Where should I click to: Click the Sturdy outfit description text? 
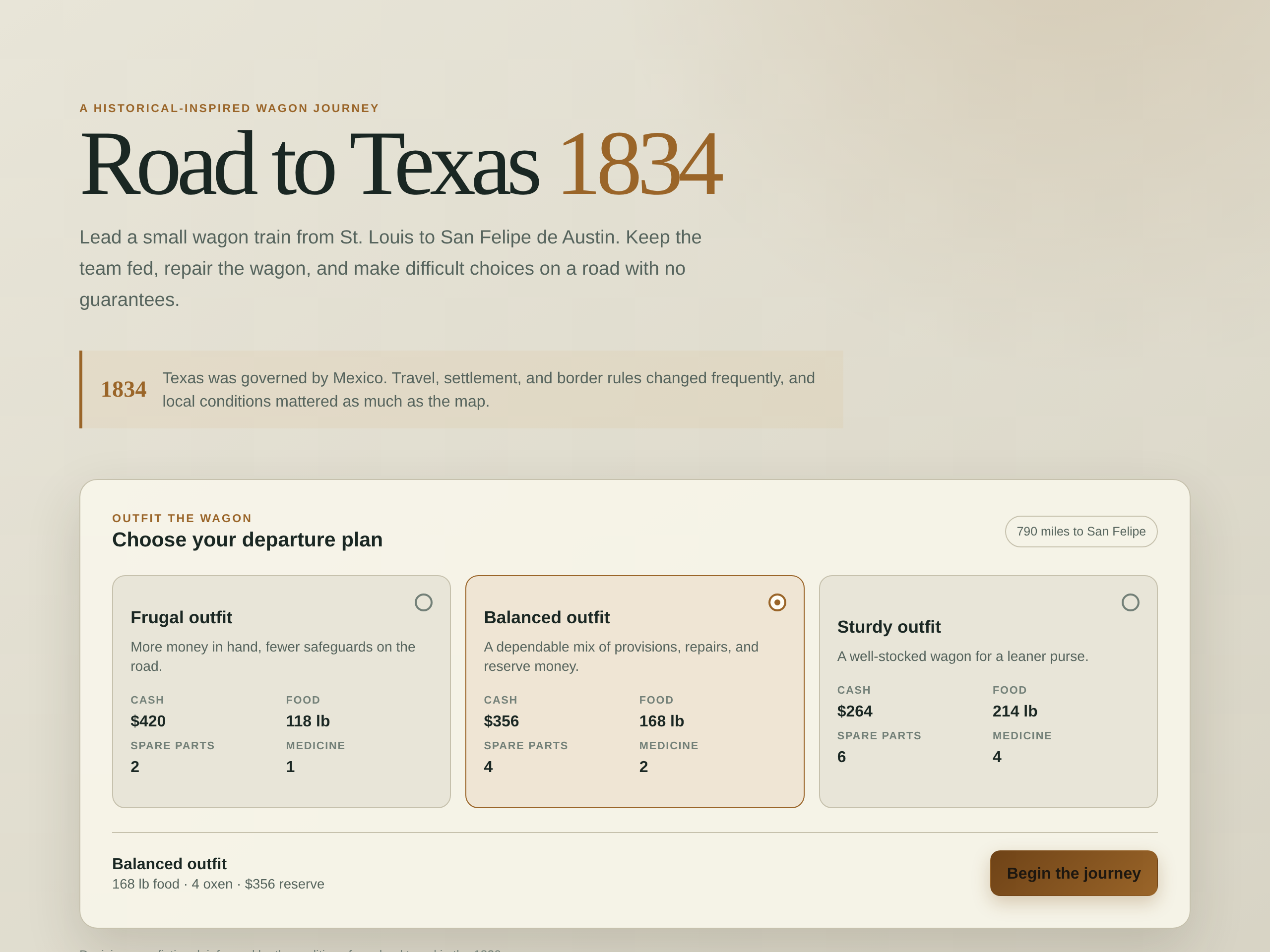[962, 656]
